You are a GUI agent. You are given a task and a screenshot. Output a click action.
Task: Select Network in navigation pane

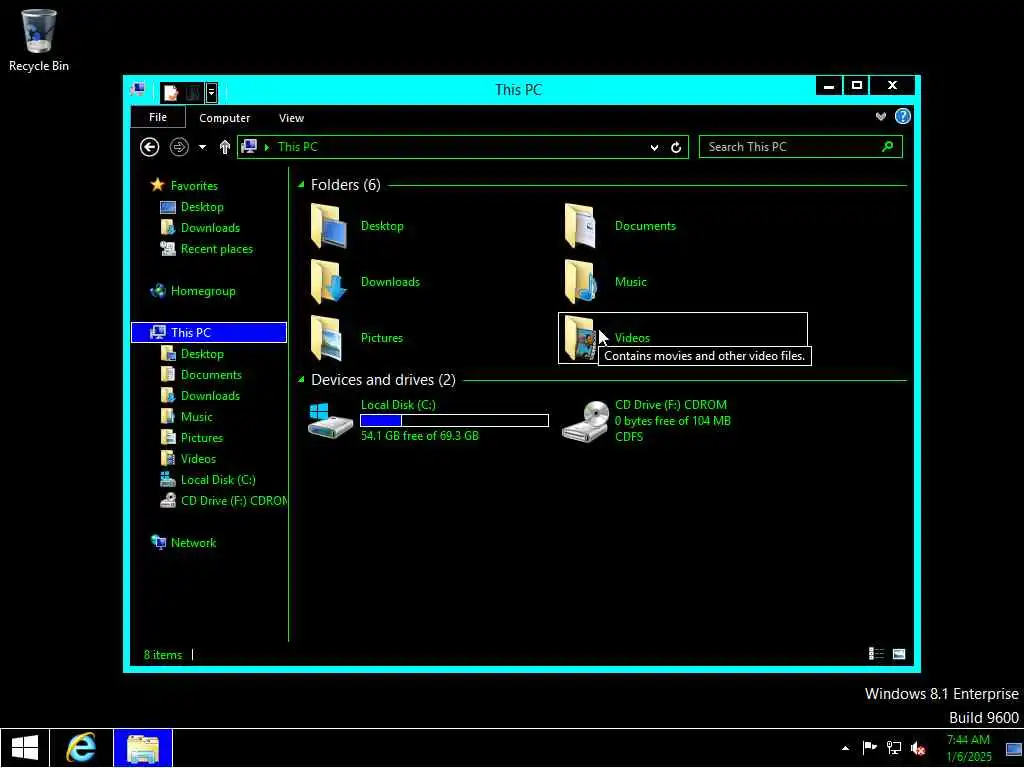[193, 543]
